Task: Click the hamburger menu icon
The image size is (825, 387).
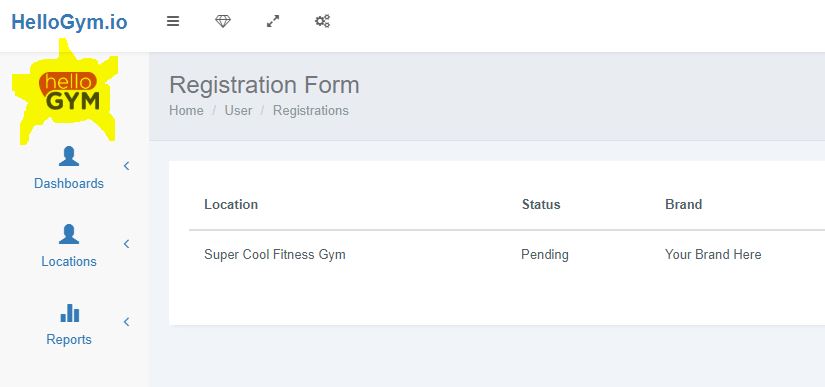Action: click(x=173, y=22)
